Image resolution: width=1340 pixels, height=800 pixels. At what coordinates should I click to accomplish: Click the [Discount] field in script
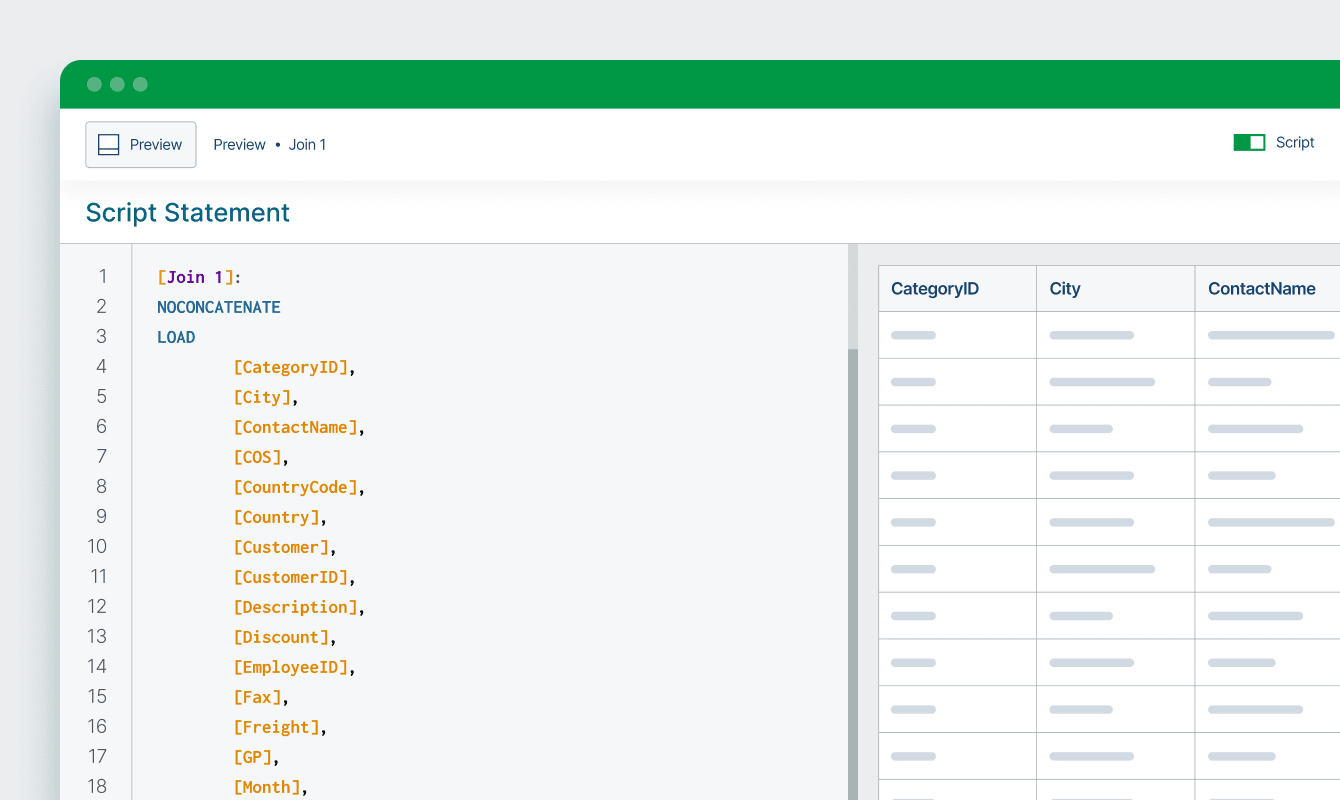click(x=281, y=637)
